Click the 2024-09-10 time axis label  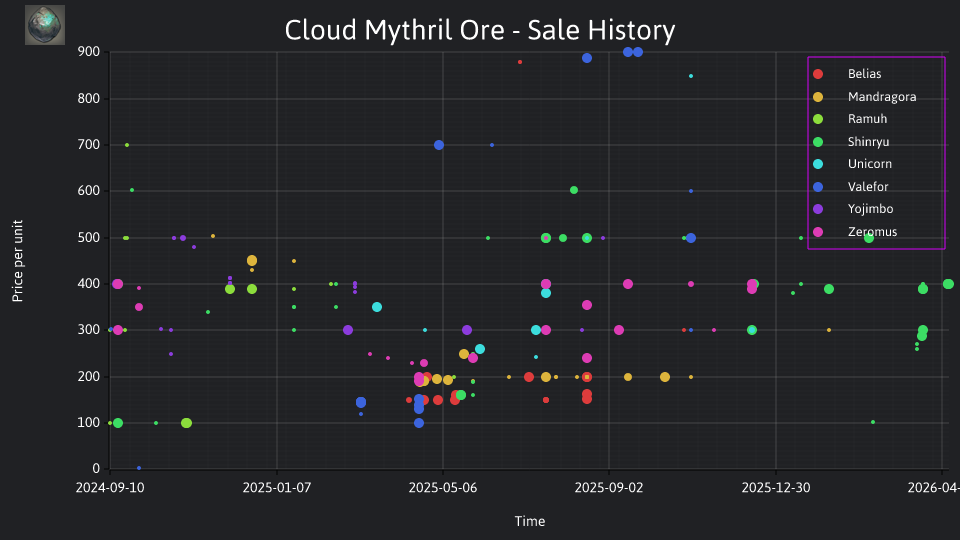(110, 488)
